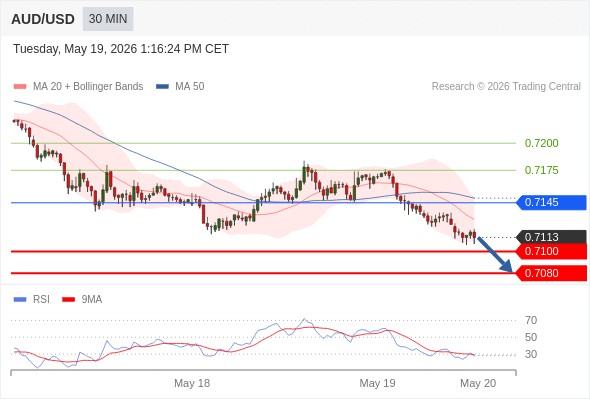Click the red 0.7100 support price tag
The height and width of the screenshot is (400, 590).
click(x=551, y=251)
